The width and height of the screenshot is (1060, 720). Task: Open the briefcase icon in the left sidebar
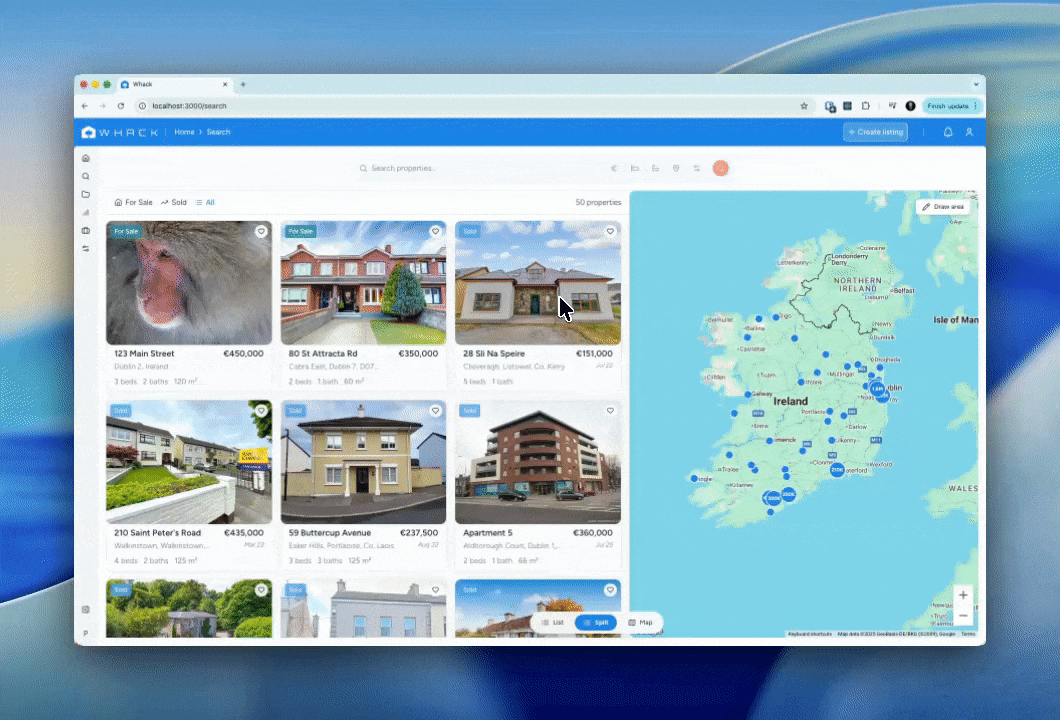pyautogui.click(x=86, y=231)
